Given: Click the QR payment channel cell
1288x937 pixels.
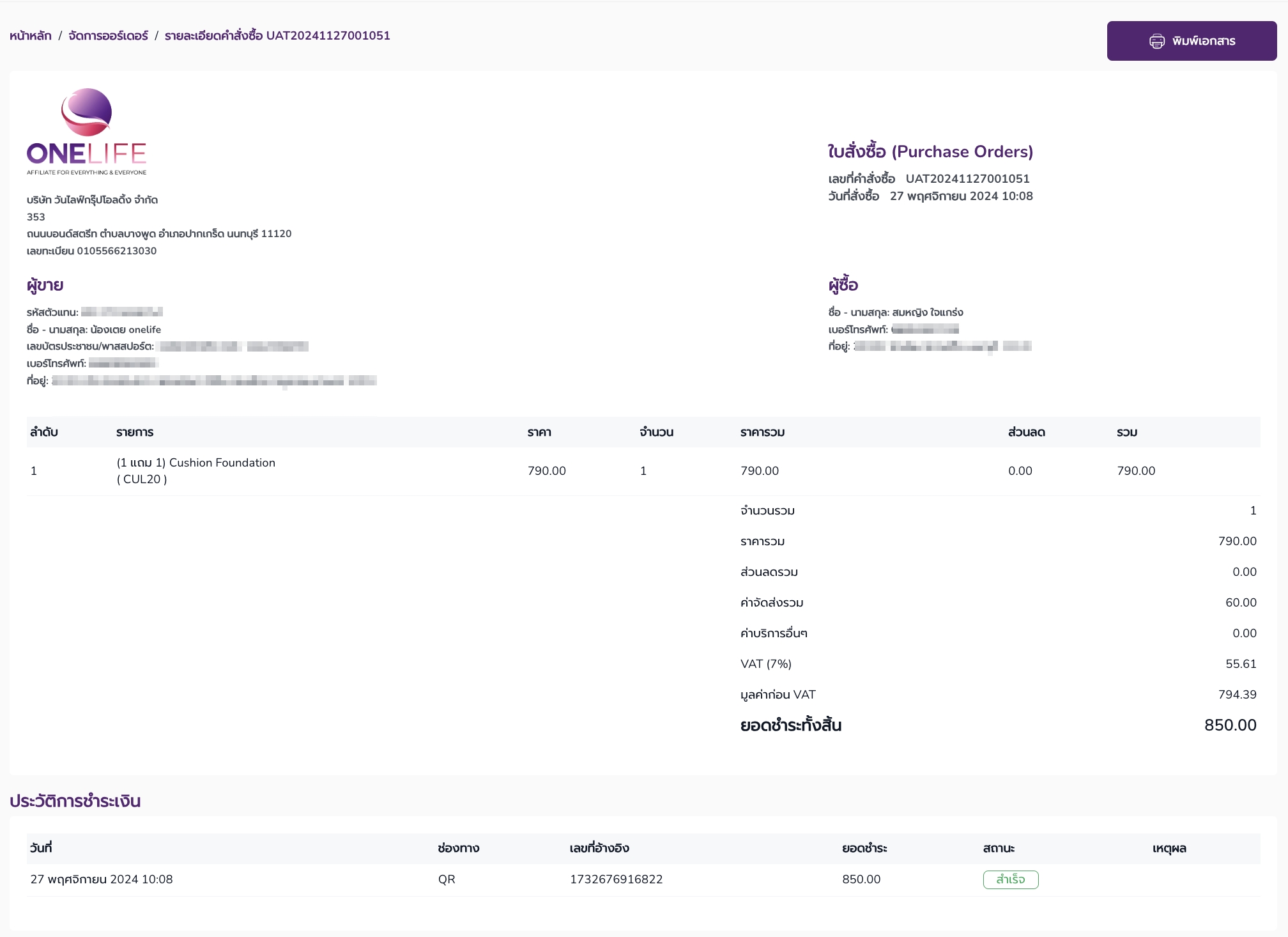Looking at the screenshot, I should (x=447, y=879).
